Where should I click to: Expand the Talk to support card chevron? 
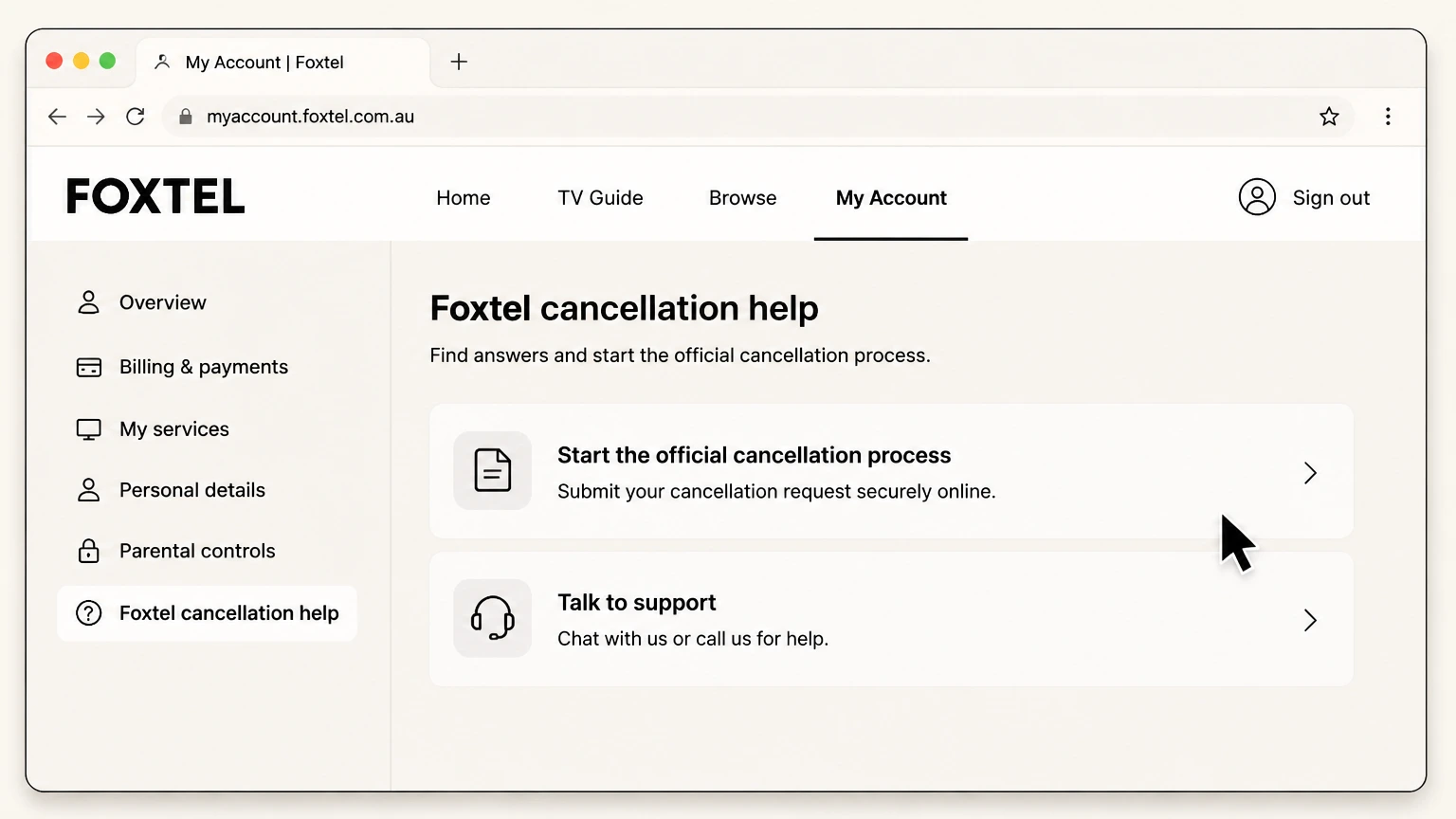1310,621
